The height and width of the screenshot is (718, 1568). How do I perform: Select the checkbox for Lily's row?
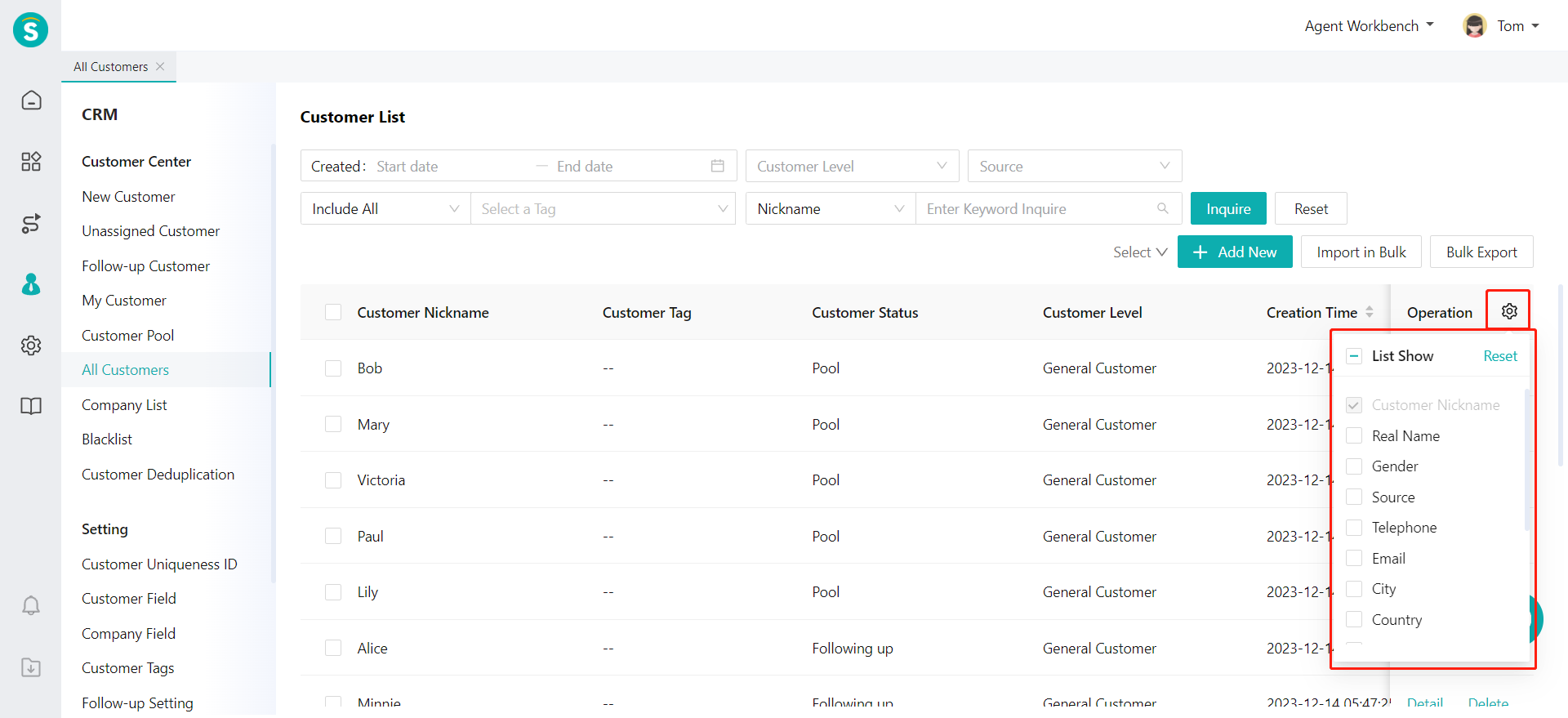[333, 592]
